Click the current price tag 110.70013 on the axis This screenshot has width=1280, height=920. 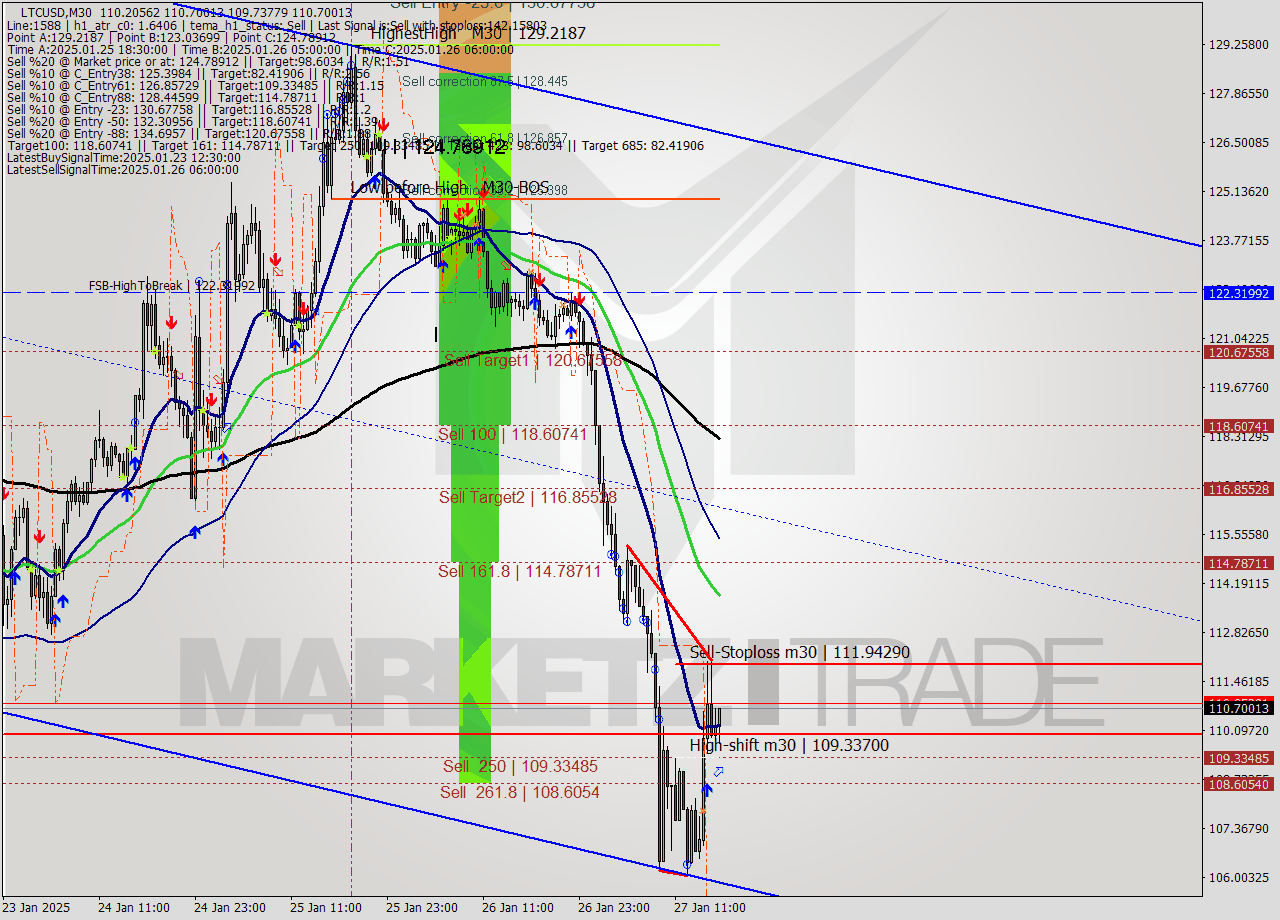click(1239, 708)
